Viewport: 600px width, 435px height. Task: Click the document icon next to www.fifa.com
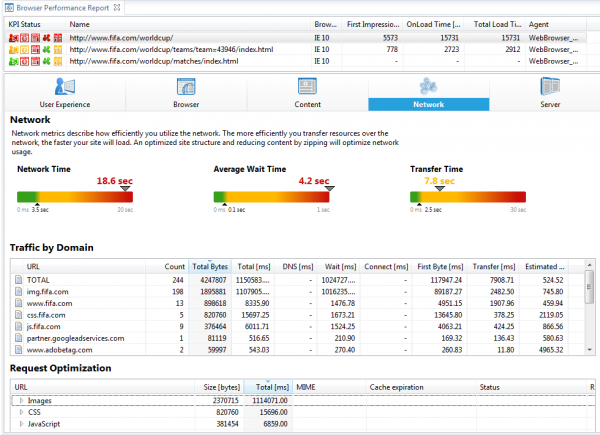click(x=18, y=303)
